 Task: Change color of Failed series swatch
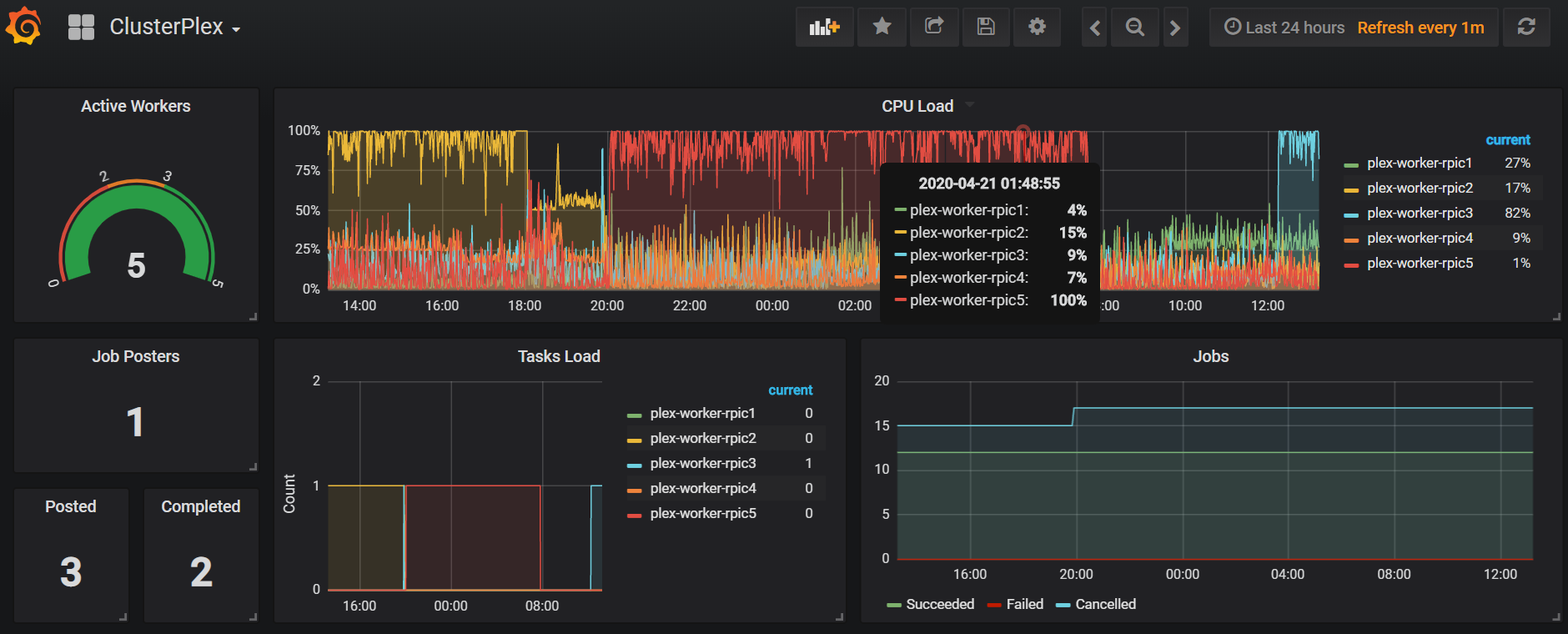click(994, 606)
